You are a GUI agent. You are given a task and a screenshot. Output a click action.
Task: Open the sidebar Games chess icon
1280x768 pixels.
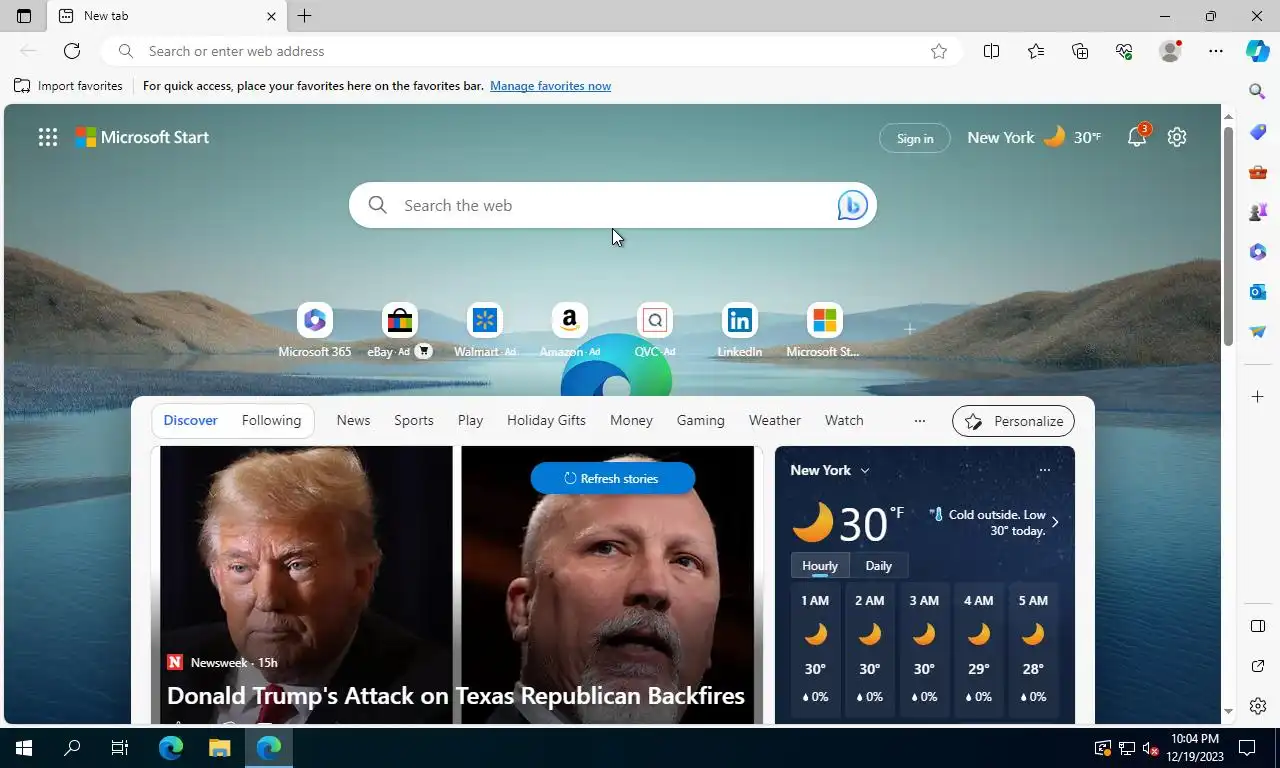tap(1258, 212)
